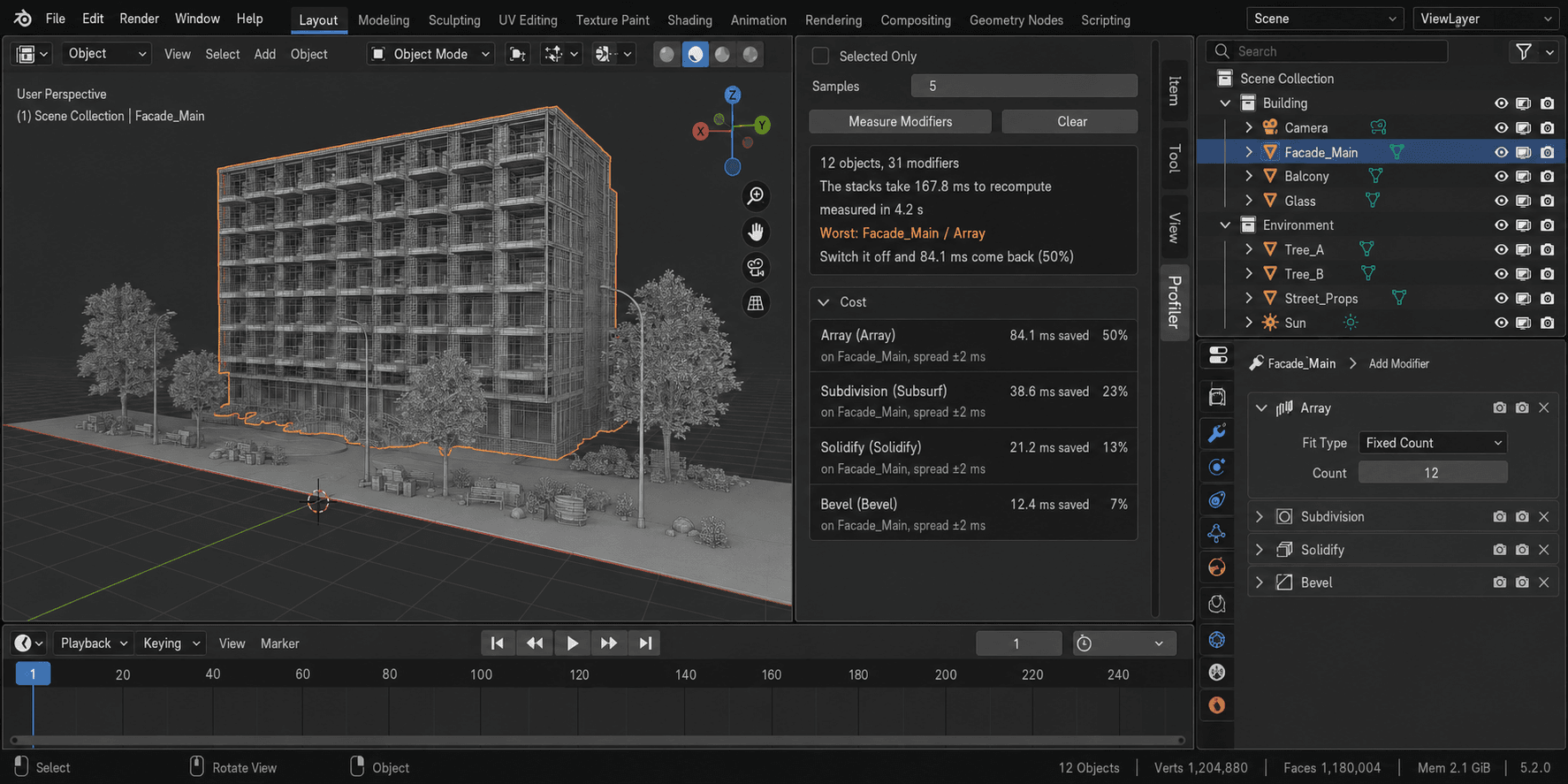Collapse the Cost section
Viewport: 1568px width, 784px height.
coord(824,302)
